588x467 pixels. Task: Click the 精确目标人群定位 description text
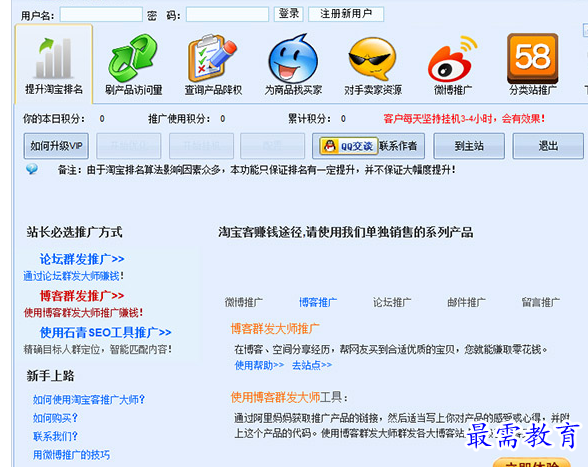pyautogui.click(x=98, y=350)
